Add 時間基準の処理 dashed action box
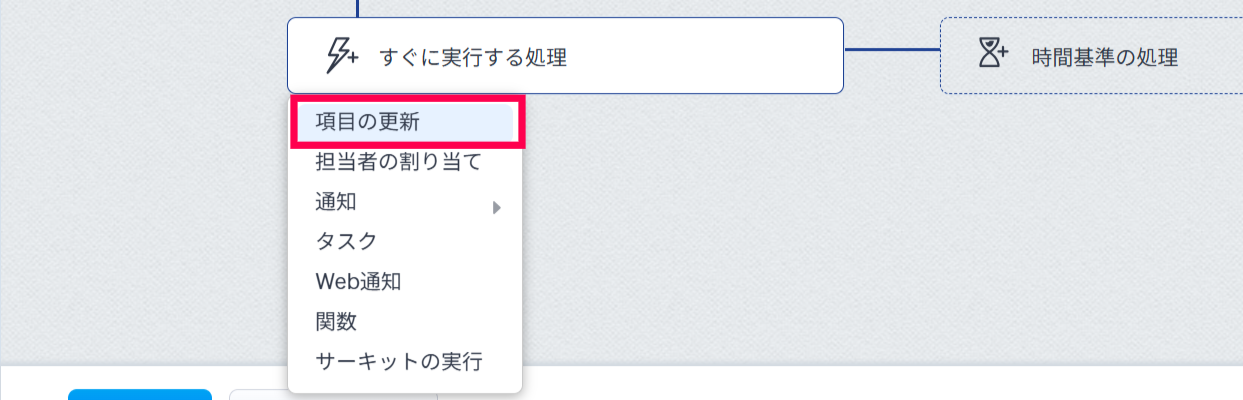This screenshot has width=1243, height=400. [1091, 56]
